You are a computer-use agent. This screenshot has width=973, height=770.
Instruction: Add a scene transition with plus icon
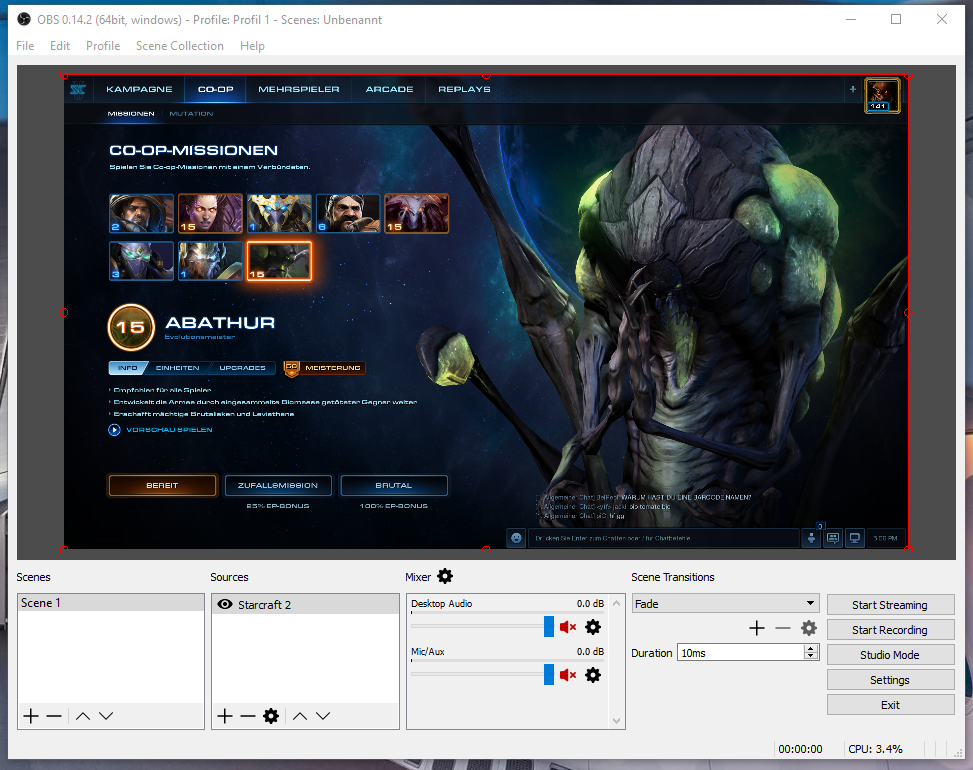(x=757, y=629)
